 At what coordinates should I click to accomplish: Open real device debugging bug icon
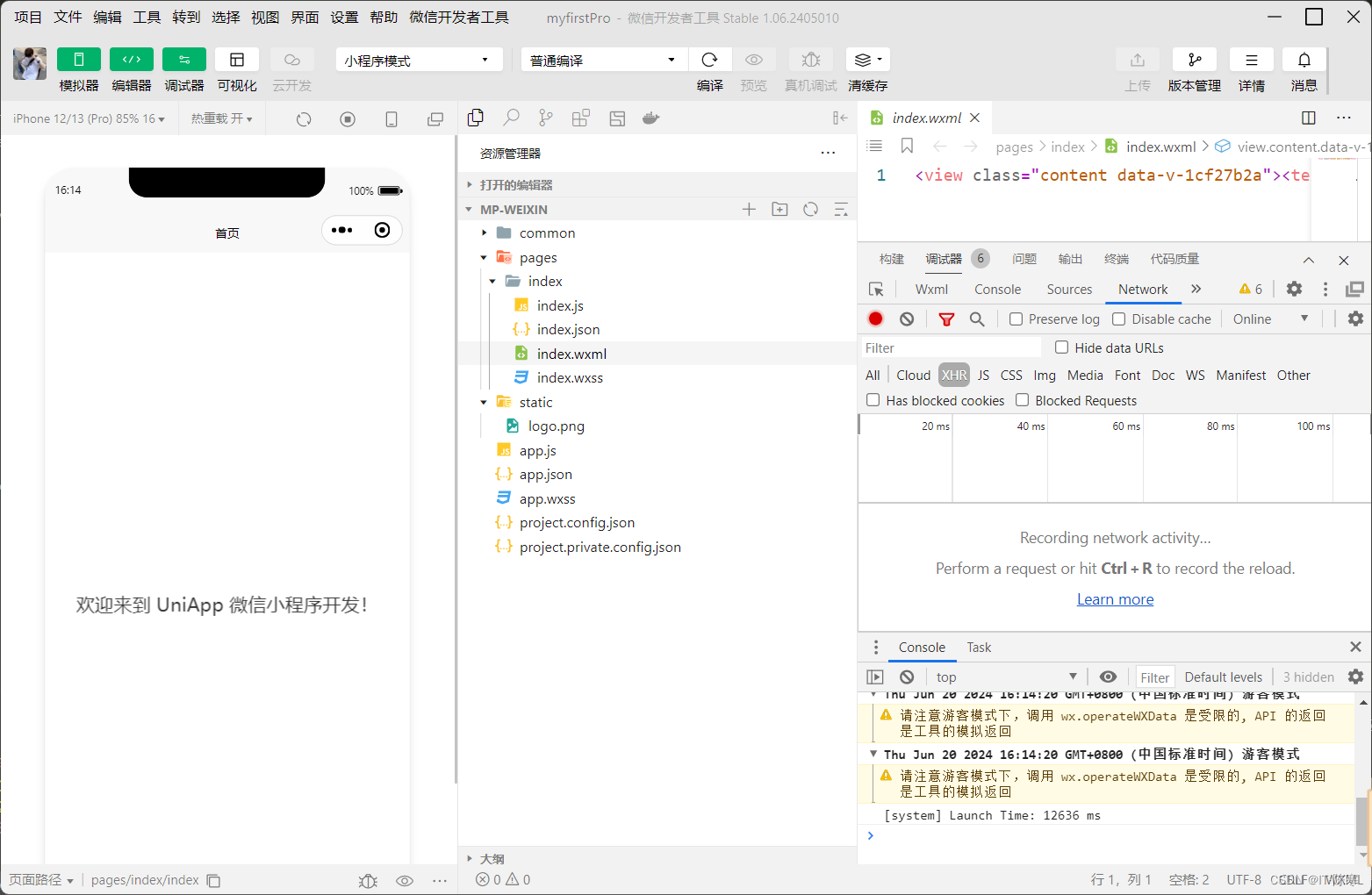point(811,60)
